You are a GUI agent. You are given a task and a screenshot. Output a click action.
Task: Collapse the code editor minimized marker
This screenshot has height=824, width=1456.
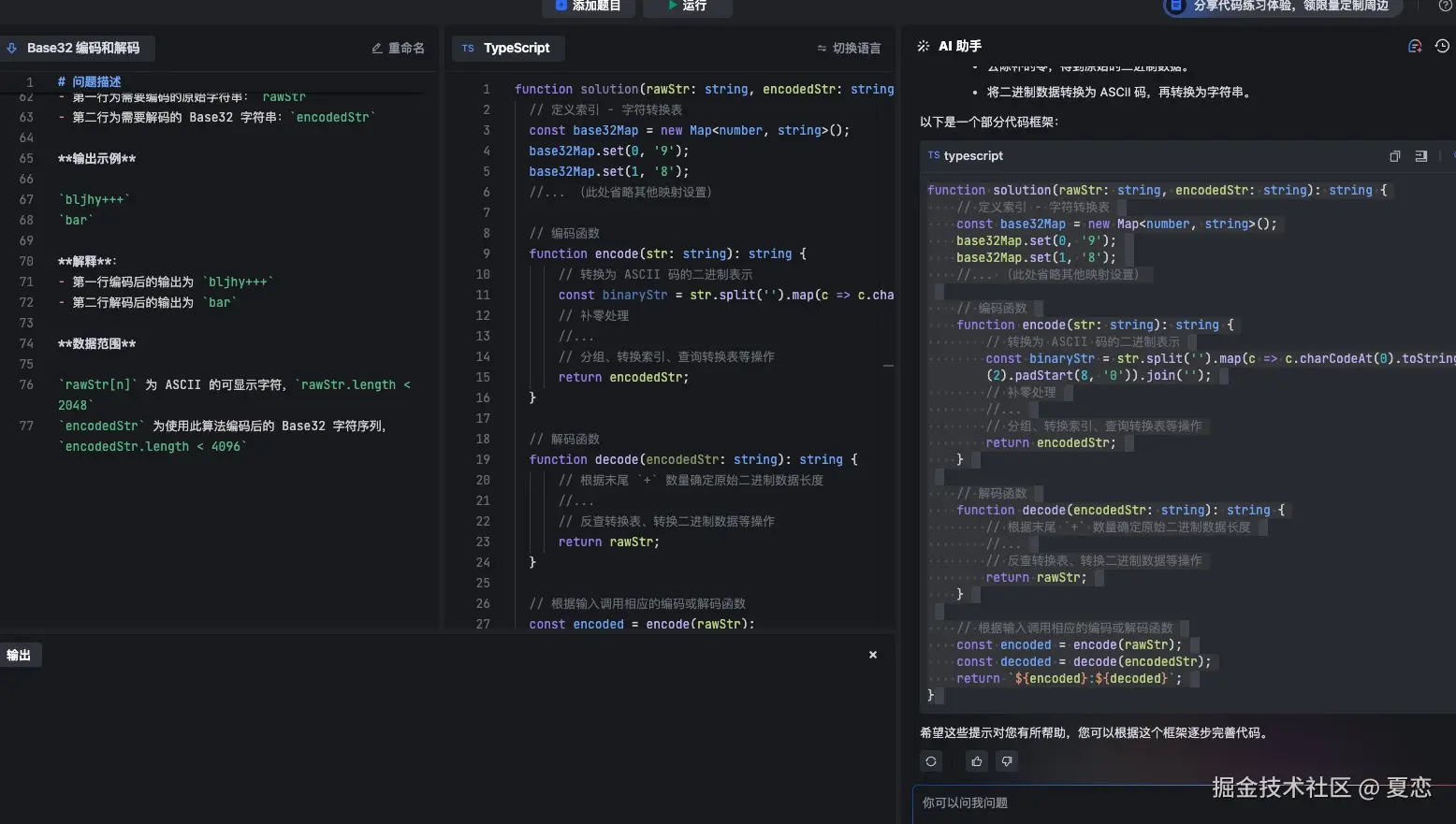tap(887, 366)
